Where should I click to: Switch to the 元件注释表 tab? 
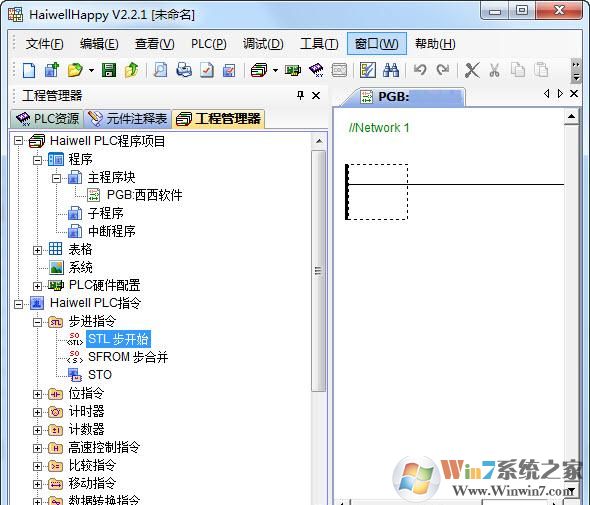tap(128, 119)
